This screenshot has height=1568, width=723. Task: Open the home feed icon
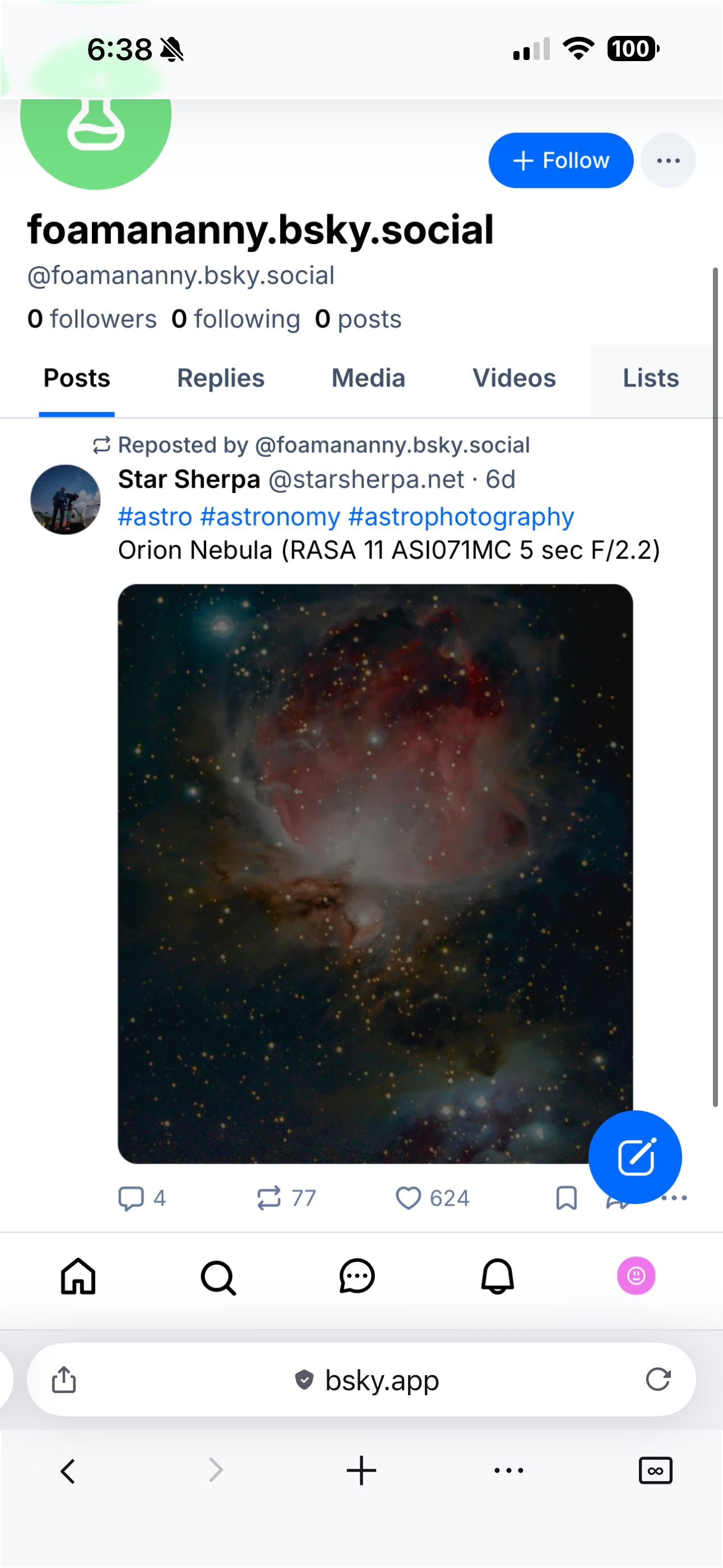pos(78,1276)
